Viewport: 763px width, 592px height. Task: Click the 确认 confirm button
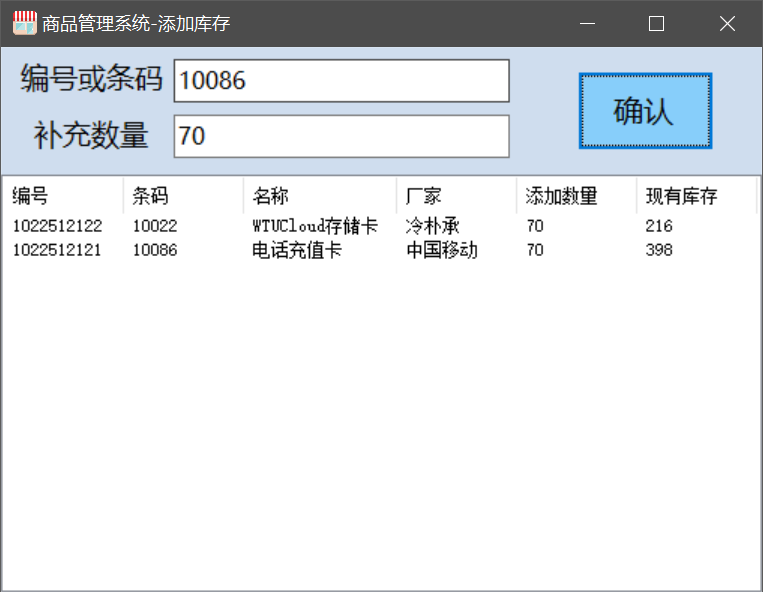(x=645, y=111)
